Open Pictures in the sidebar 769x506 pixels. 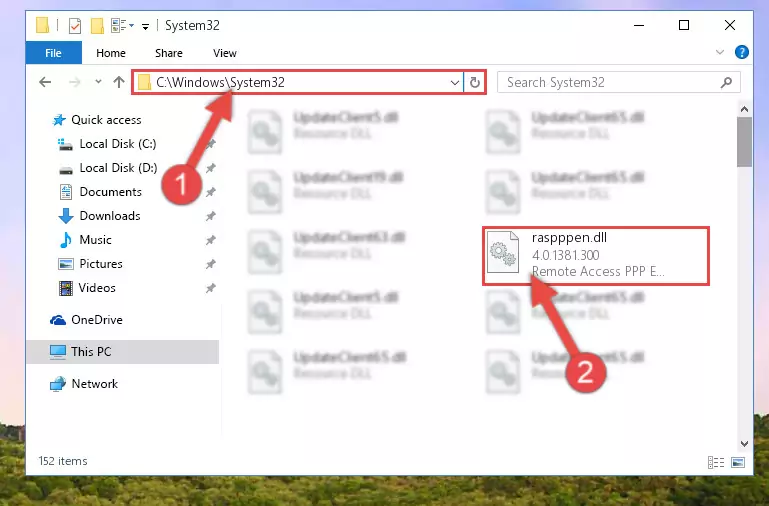click(x=101, y=264)
